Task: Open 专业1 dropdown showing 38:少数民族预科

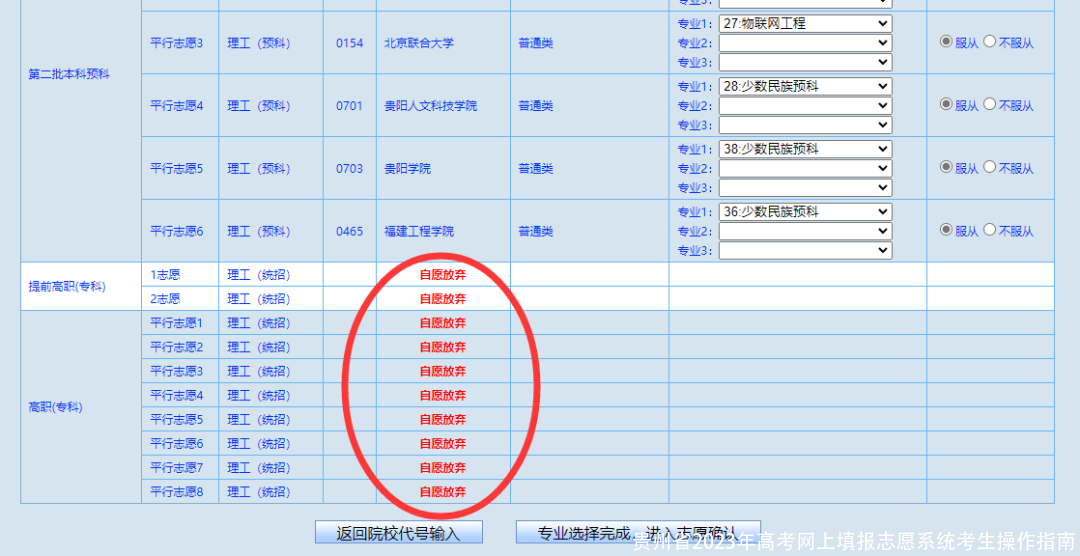Action: pyautogui.click(x=805, y=149)
